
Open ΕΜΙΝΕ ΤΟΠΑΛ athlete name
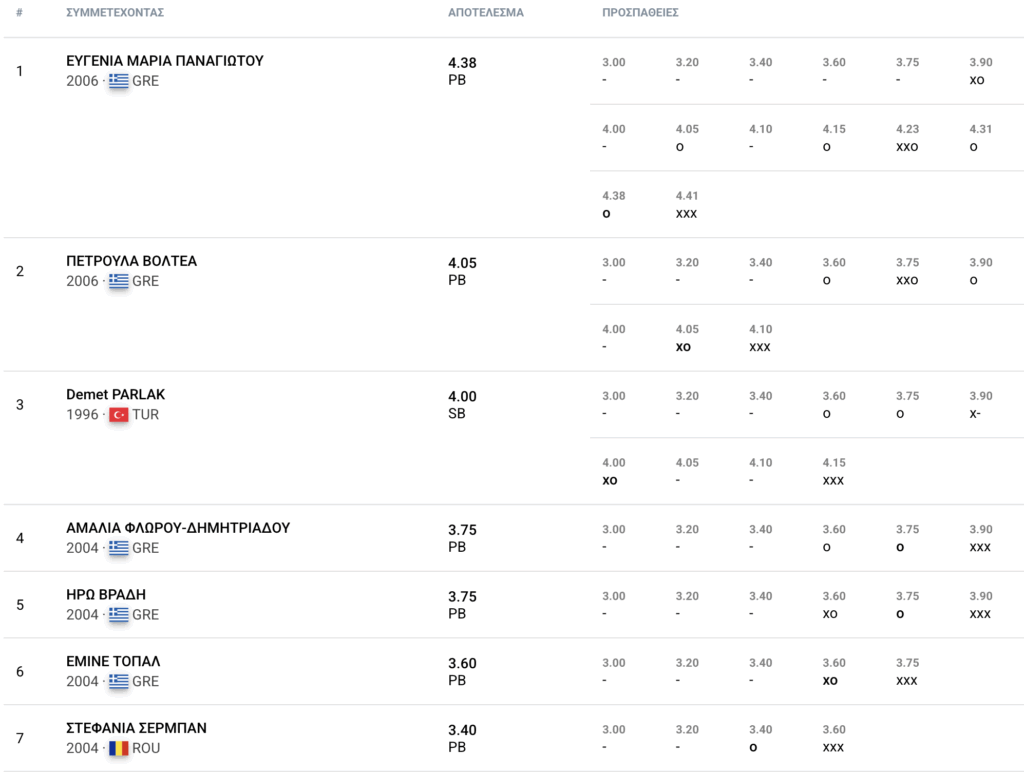[x=113, y=661]
